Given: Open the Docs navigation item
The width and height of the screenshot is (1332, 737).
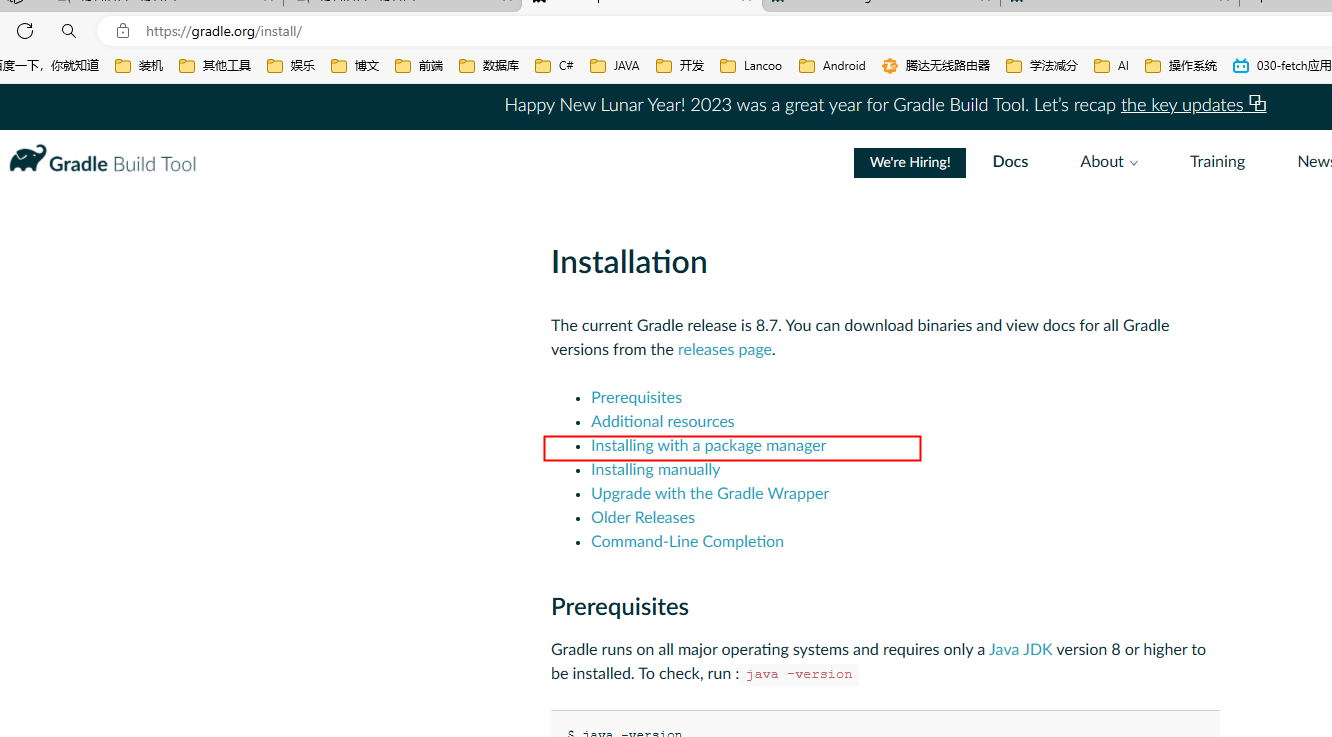Looking at the screenshot, I should tap(1010, 162).
